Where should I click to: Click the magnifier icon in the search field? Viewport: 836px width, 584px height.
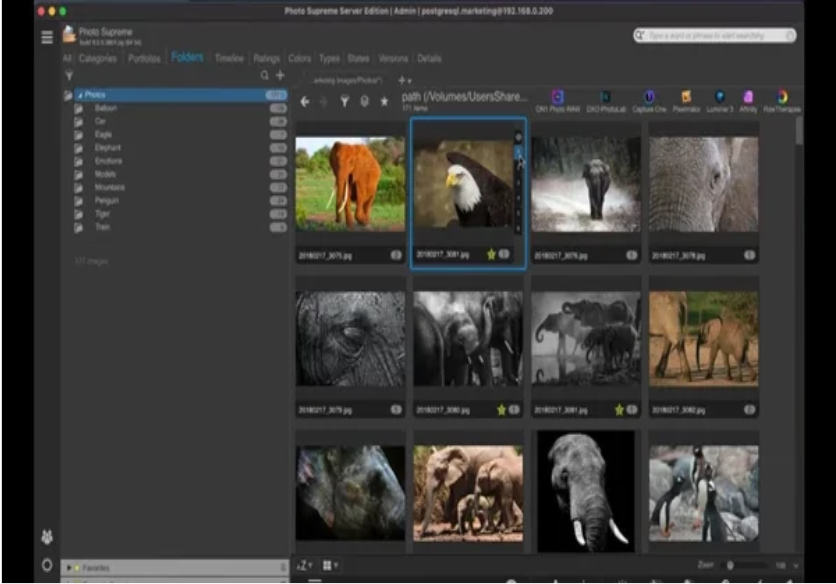(x=640, y=35)
